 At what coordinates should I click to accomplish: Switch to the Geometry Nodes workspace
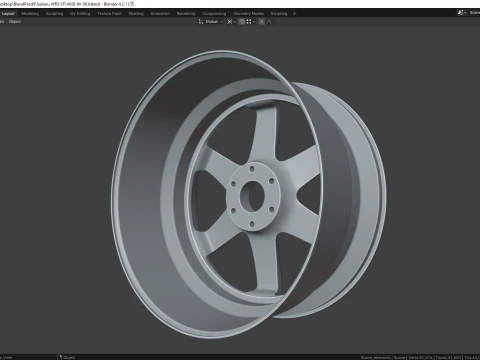[x=248, y=14]
